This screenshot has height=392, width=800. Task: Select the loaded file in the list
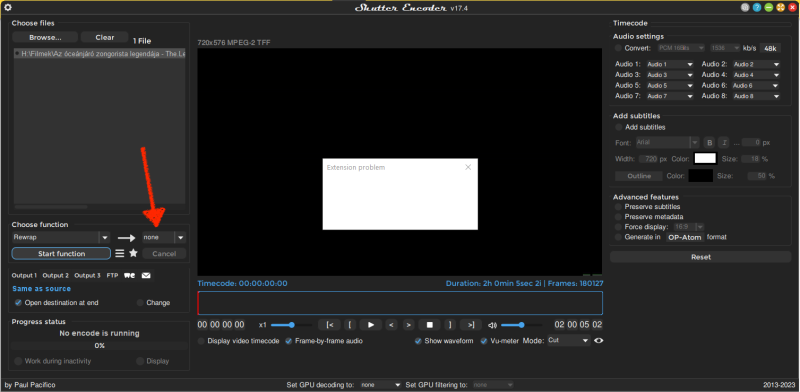tap(99, 54)
